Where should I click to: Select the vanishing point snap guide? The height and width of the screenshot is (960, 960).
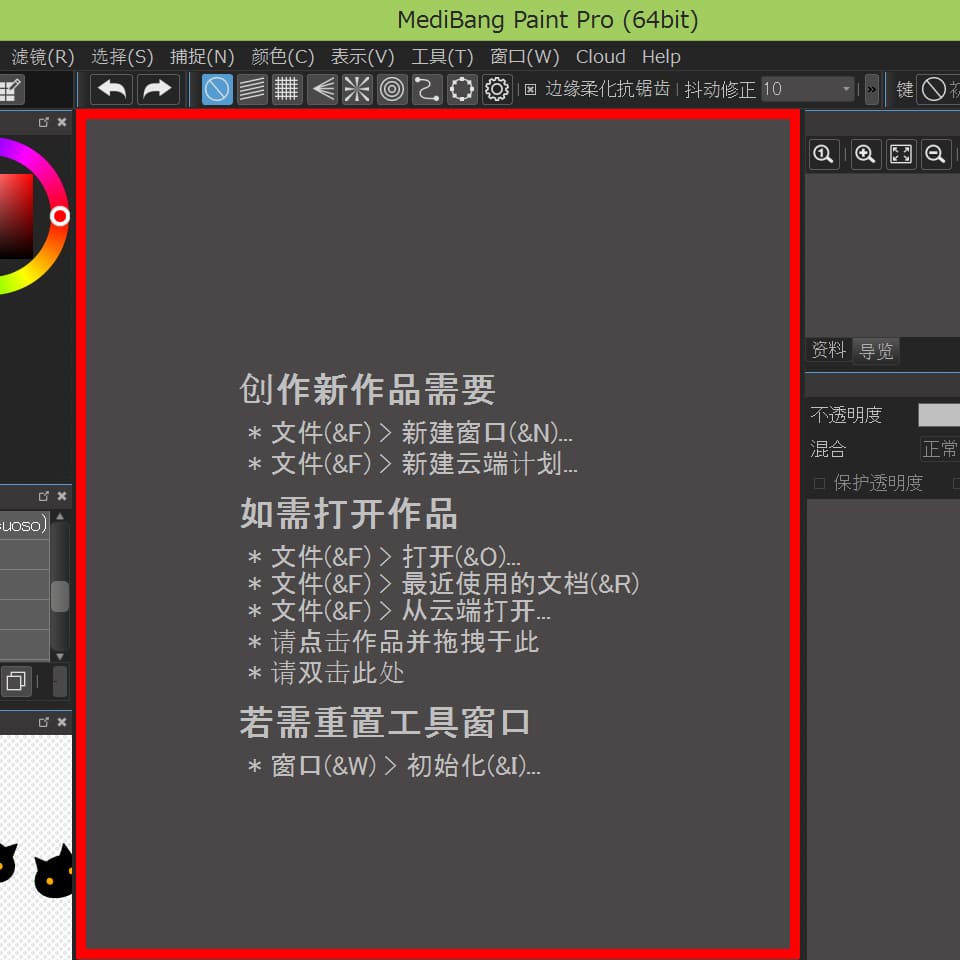(x=322, y=89)
